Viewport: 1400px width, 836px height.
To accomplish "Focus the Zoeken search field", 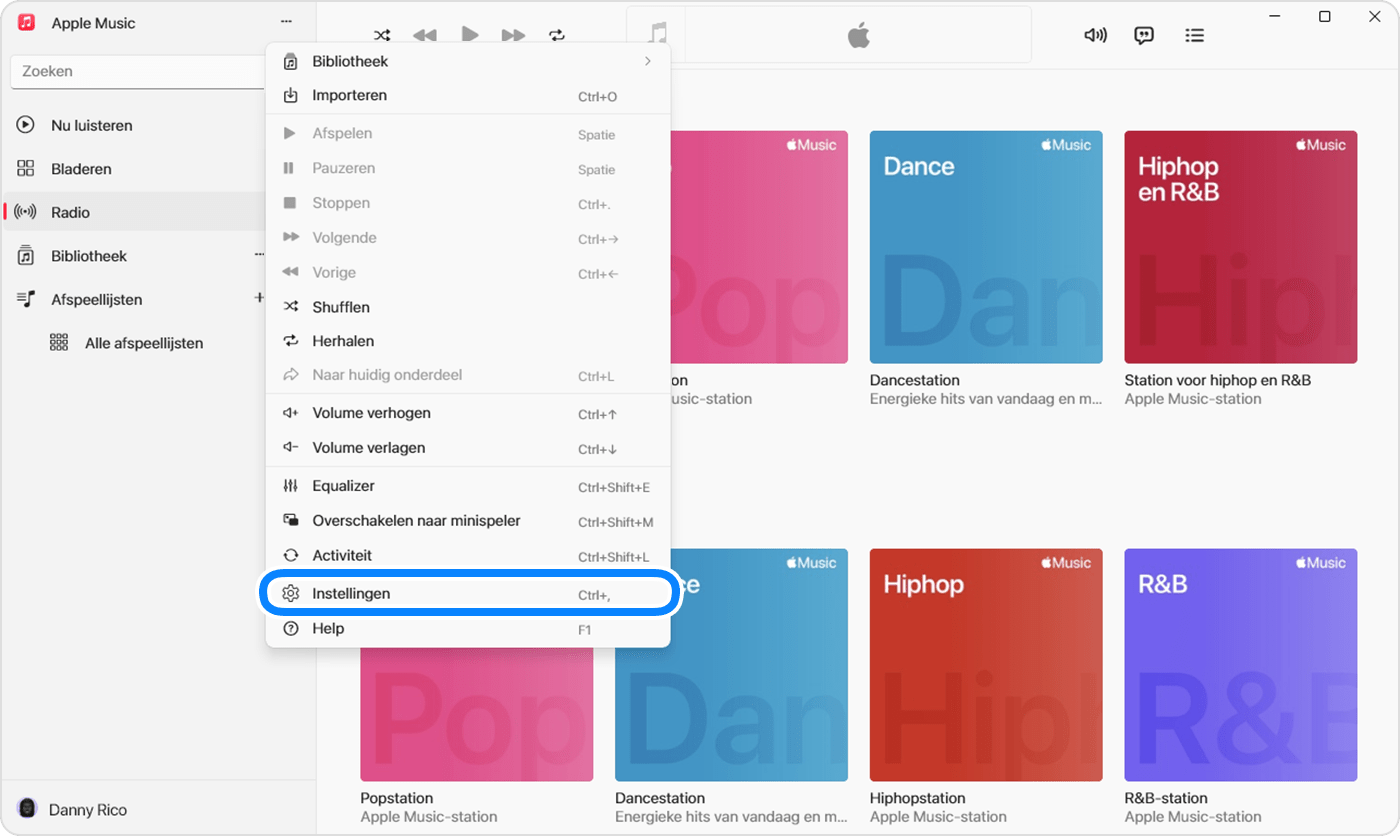I will pos(138,72).
